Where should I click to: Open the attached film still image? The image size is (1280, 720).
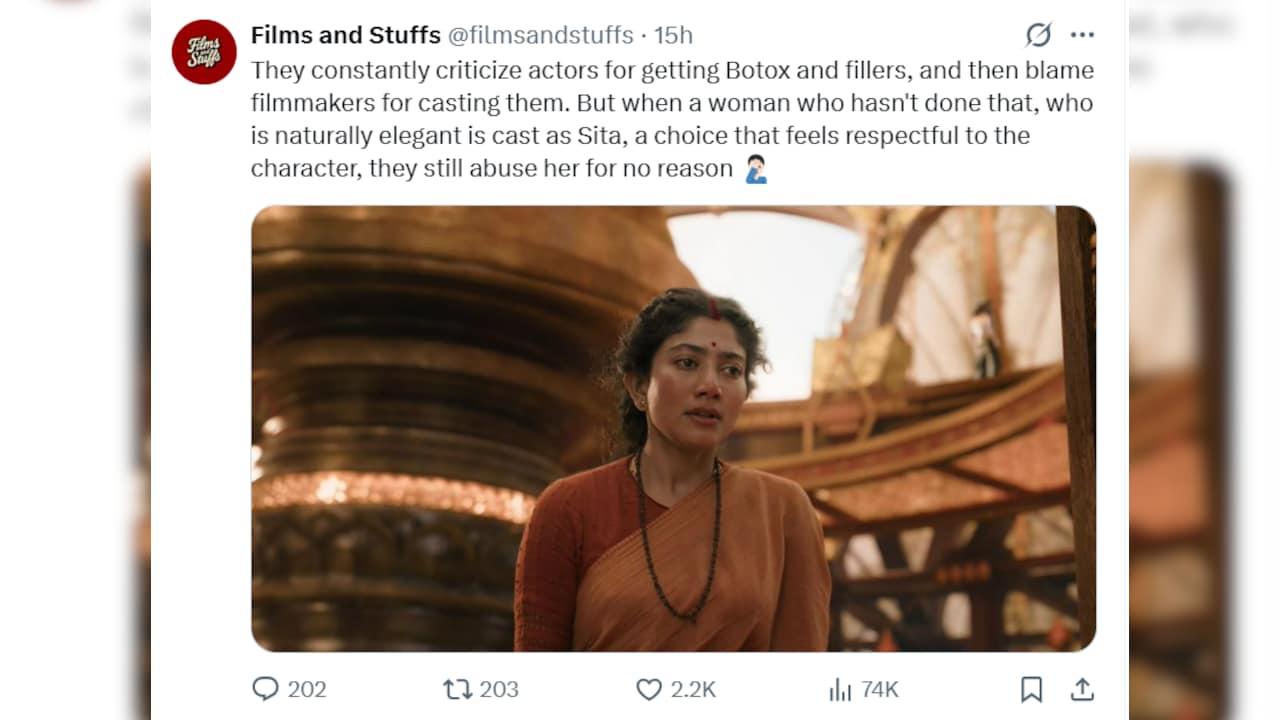(x=673, y=428)
